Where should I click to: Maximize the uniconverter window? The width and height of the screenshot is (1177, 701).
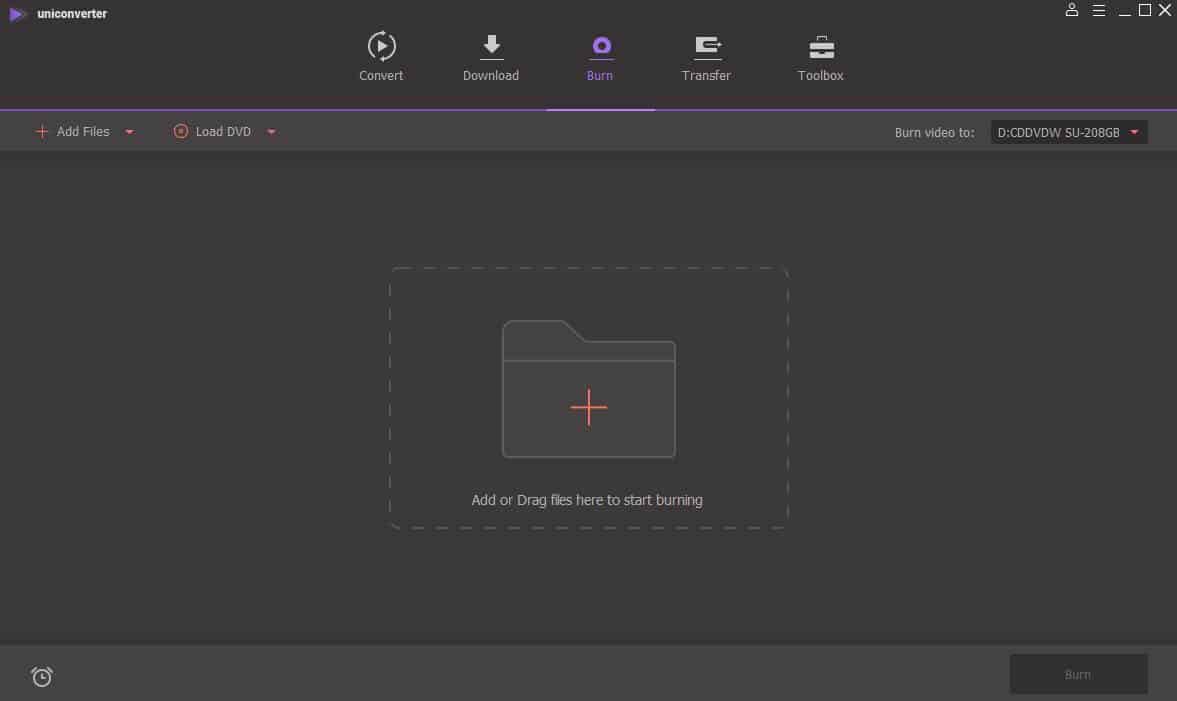pos(1145,10)
